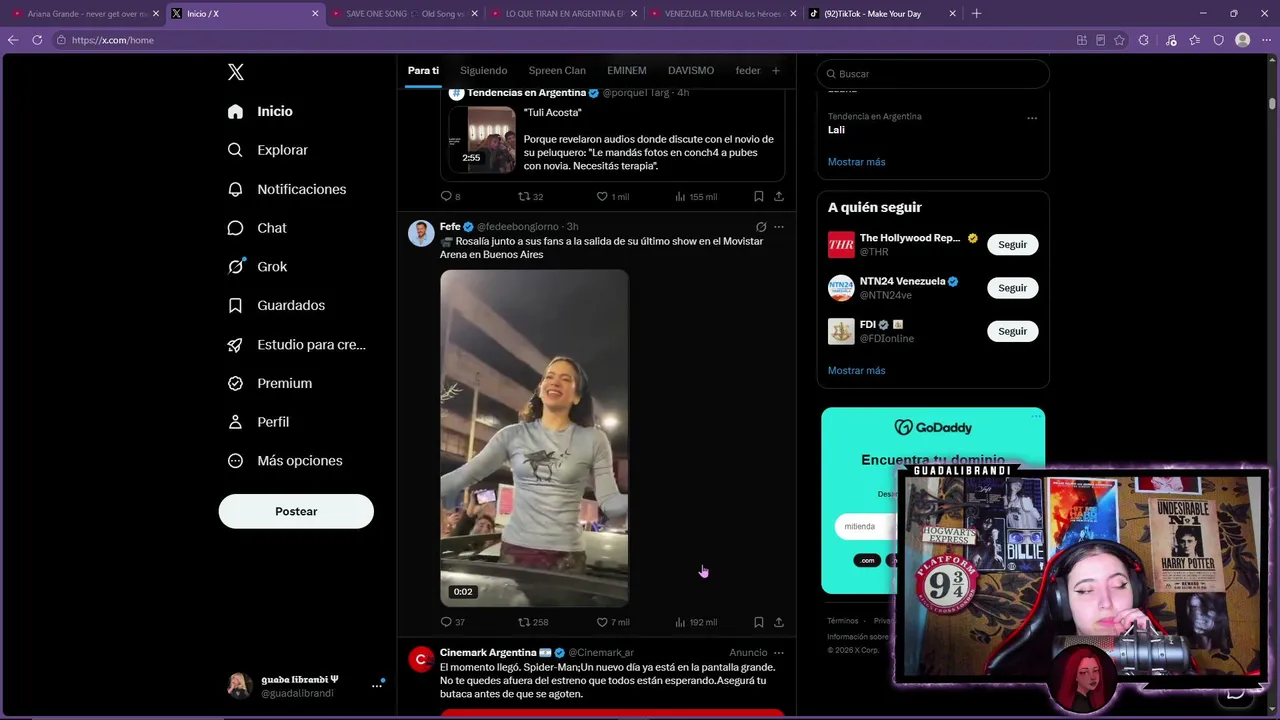Image resolution: width=1280 pixels, height=720 pixels.
Task: Open the browser profile avatar
Action: tap(1243, 40)
